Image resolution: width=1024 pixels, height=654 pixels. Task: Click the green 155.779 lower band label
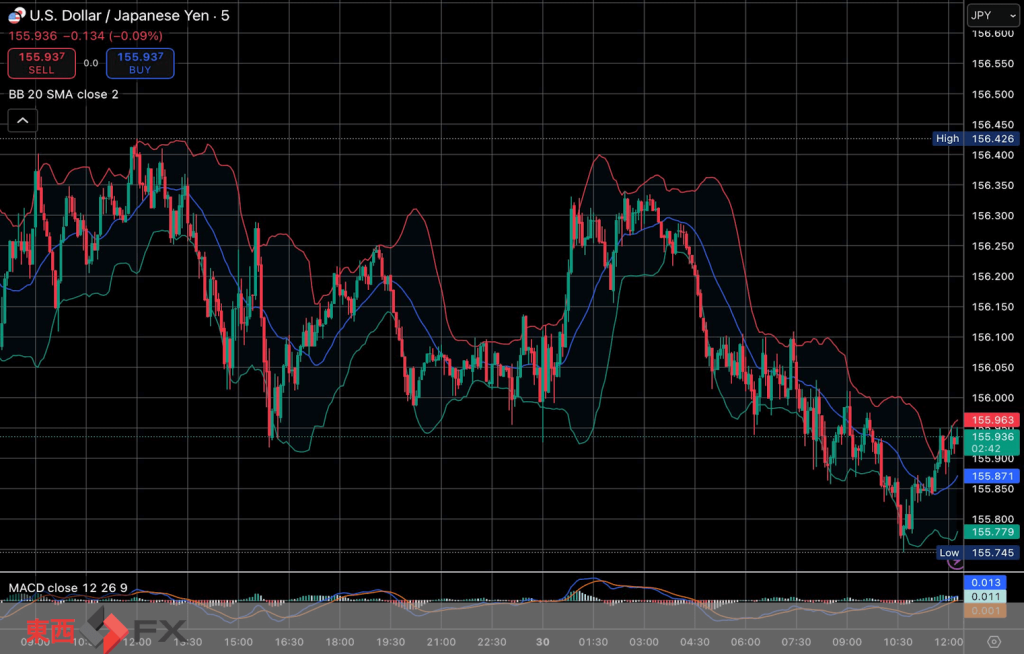click(x=990, y=532)
